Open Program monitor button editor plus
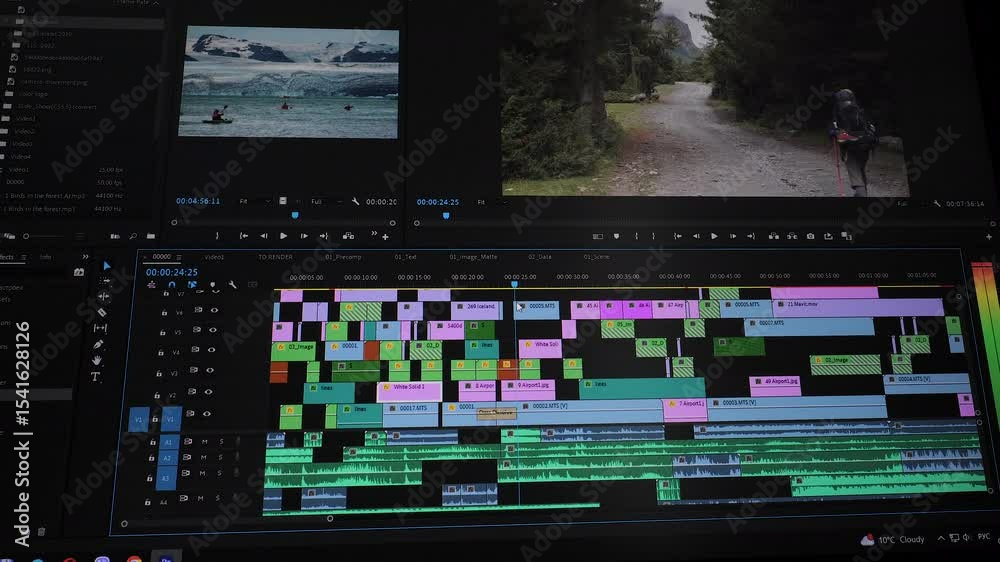 [x=989, y=237]
